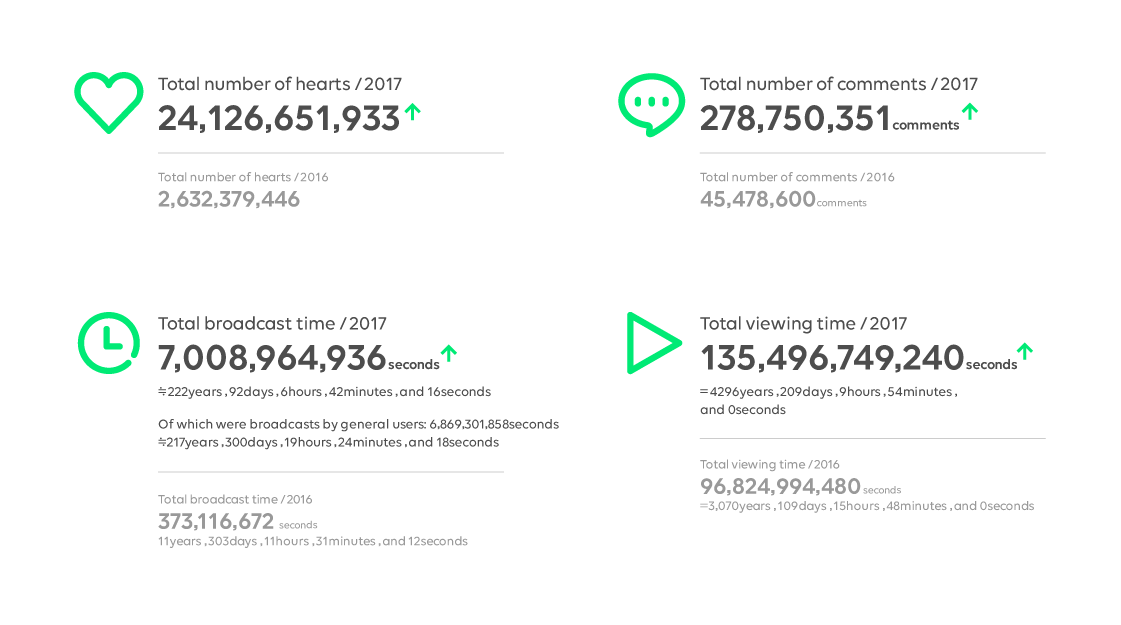Select the 'Total number of hearts / 2017' heading

[280, 84]
